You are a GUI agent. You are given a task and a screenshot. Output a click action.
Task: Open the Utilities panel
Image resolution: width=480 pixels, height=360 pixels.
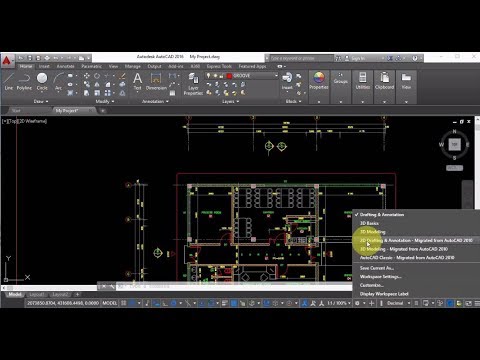pyautogui.click(x=363, y=87)
